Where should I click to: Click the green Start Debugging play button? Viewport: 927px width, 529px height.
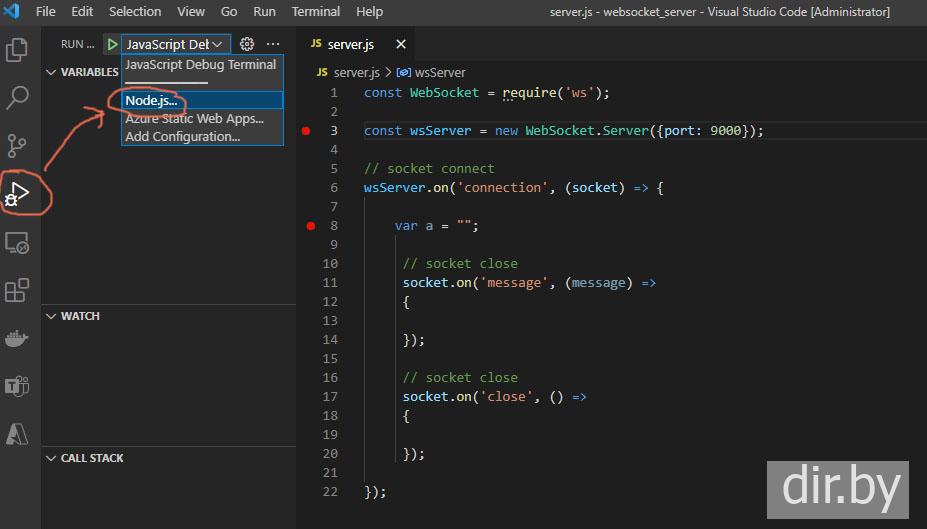(x=112, y=44)
